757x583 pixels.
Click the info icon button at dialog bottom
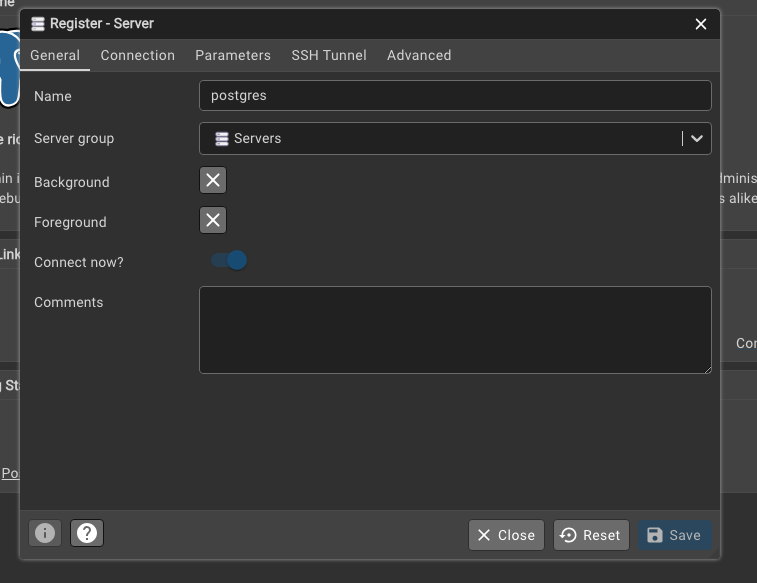[44, 534]
